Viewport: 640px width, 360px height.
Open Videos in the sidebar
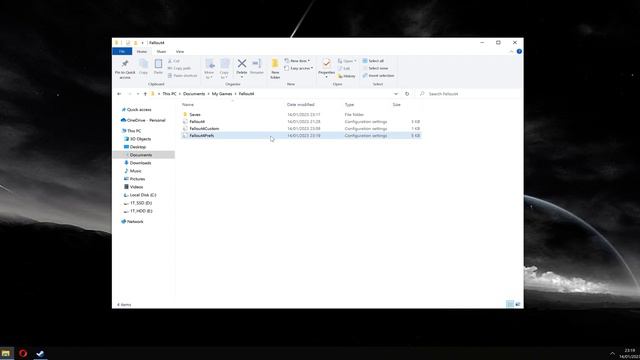pyautogui.click(x=136, y=187)
